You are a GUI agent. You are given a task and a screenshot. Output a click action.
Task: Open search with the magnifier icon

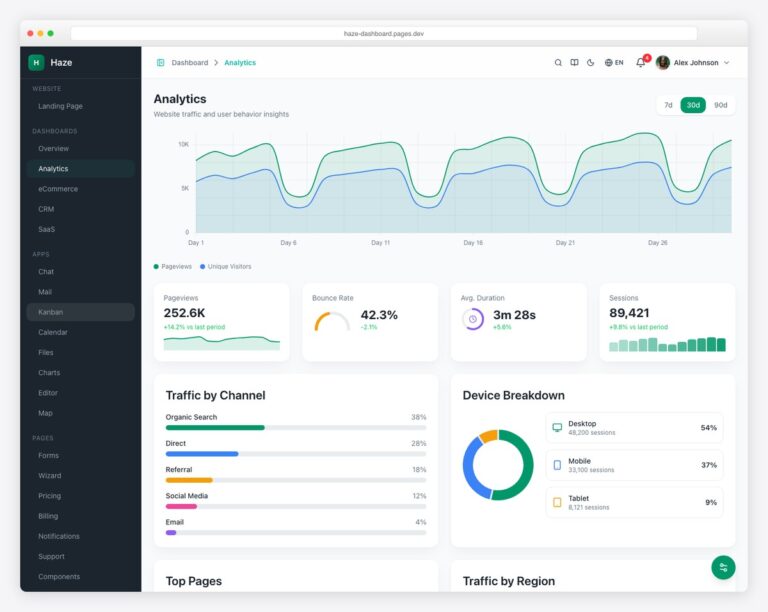pyautogui.click(x=558, y=63)
